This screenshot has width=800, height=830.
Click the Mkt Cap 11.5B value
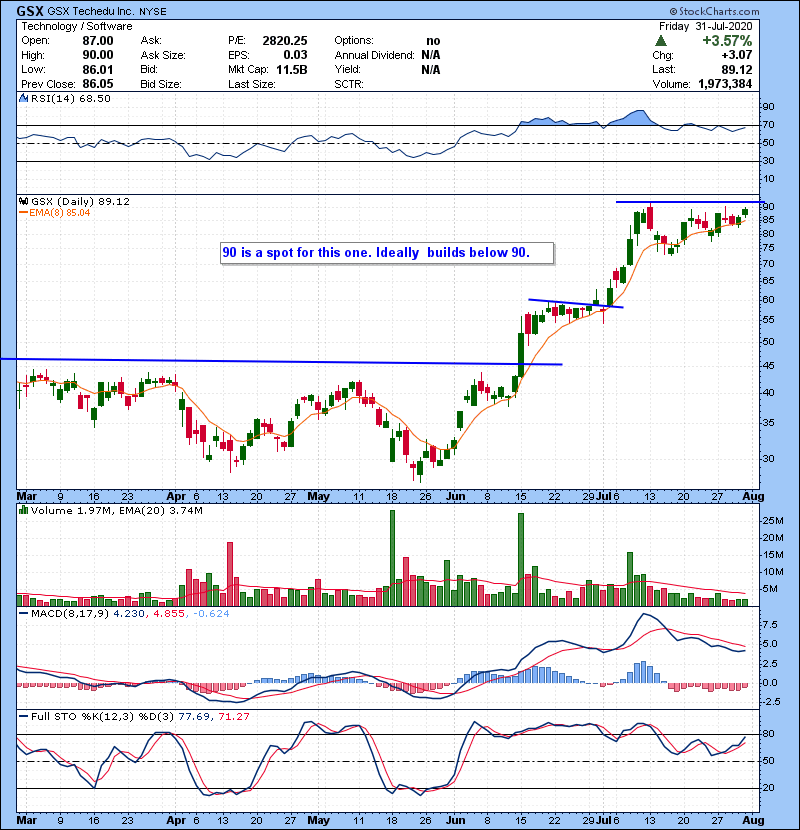point(292,69)
